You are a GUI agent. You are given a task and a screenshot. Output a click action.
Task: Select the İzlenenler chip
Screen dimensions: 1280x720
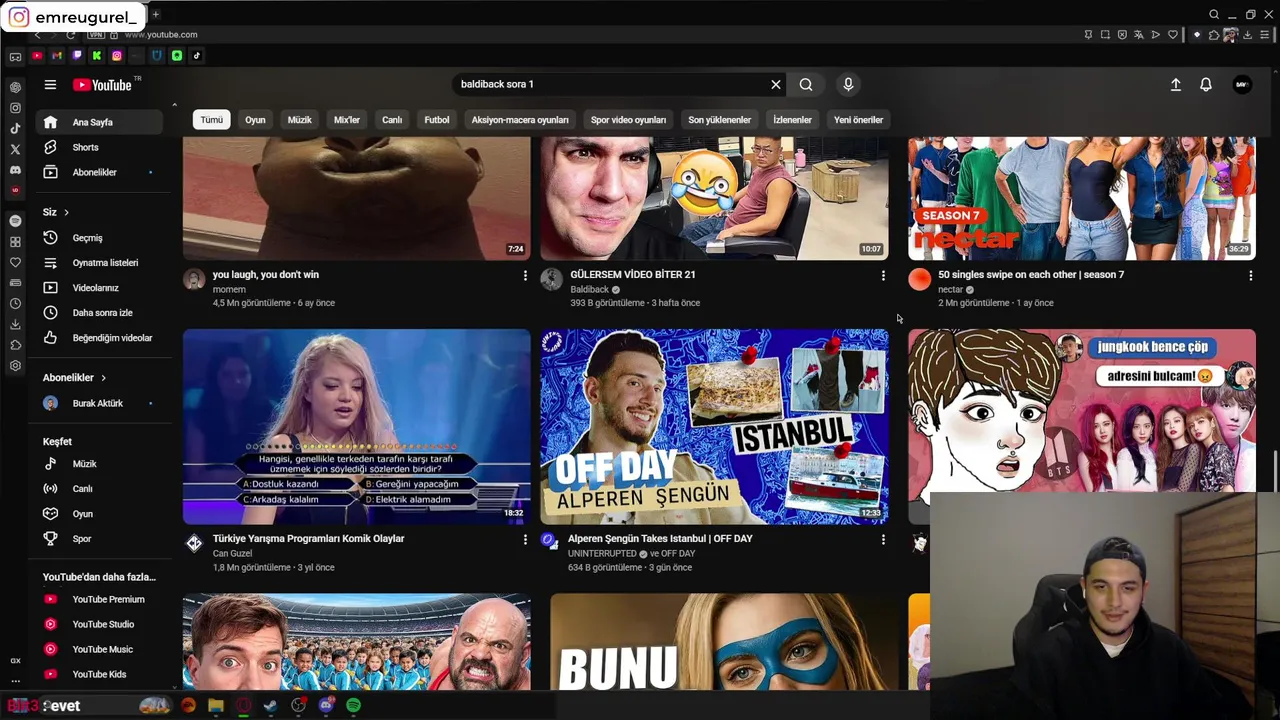pyautogui.click(x=792, y=120)
